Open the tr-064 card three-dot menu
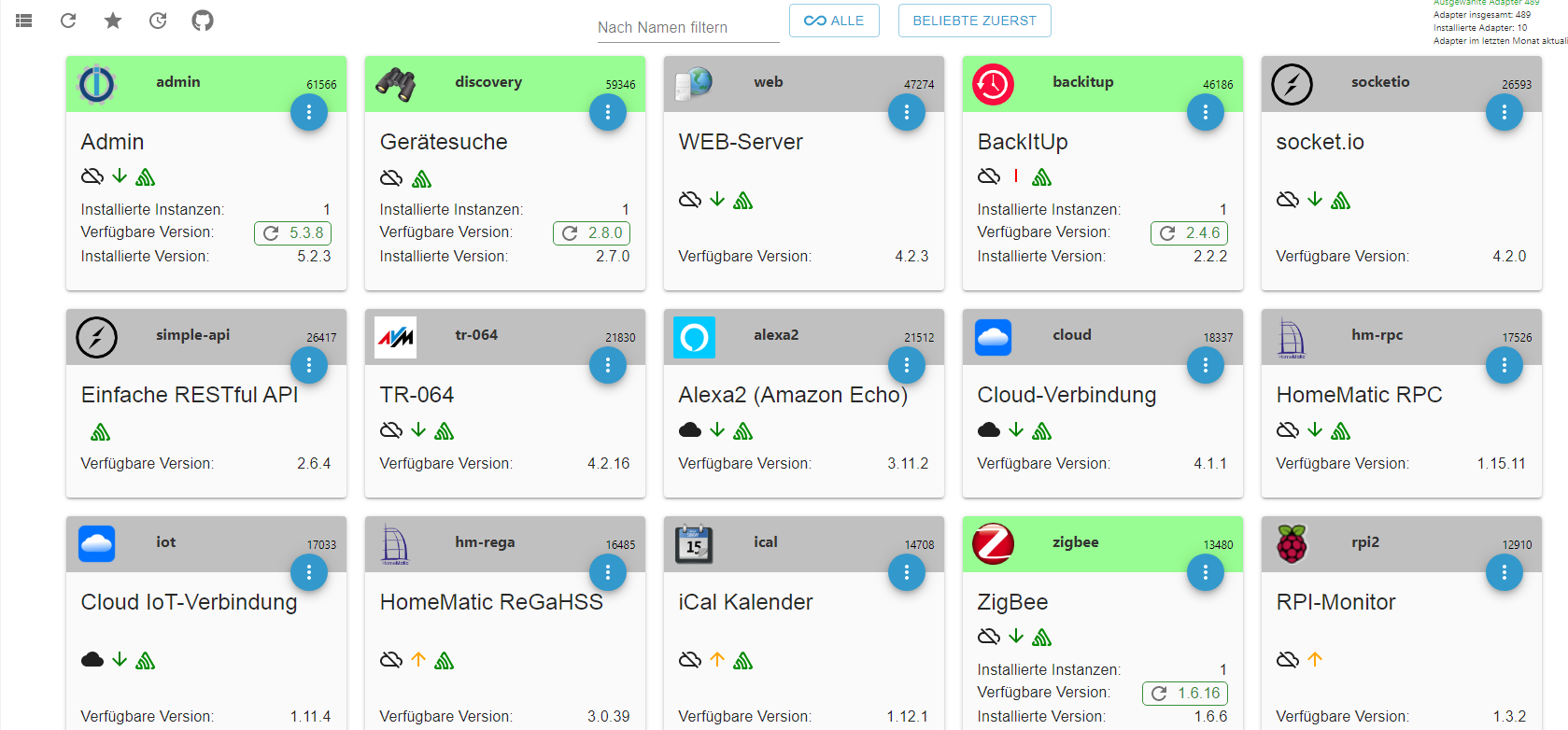Viewport: 1568px width, 730px height. coord(608,365)
